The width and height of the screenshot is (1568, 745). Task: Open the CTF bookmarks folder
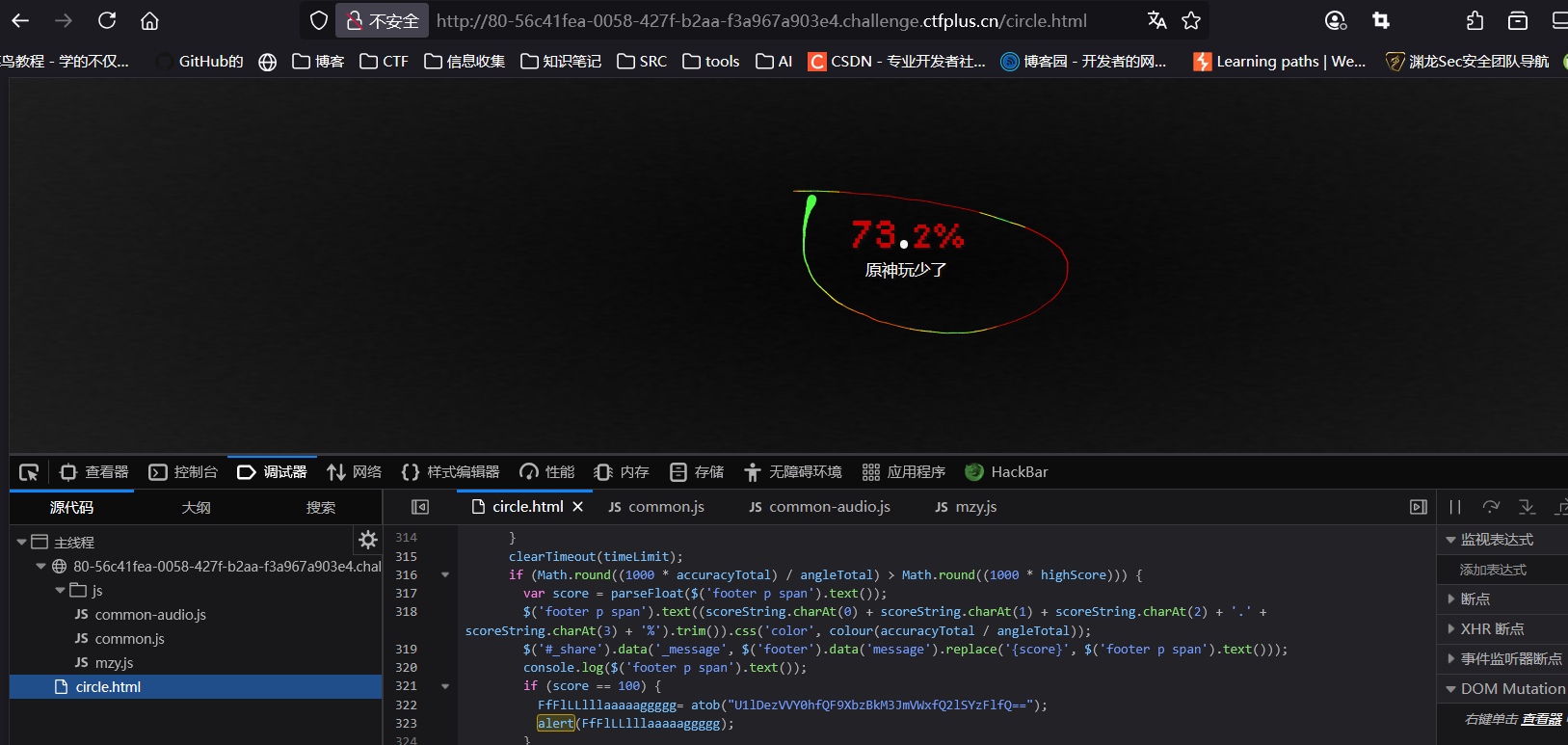[384, 62]
